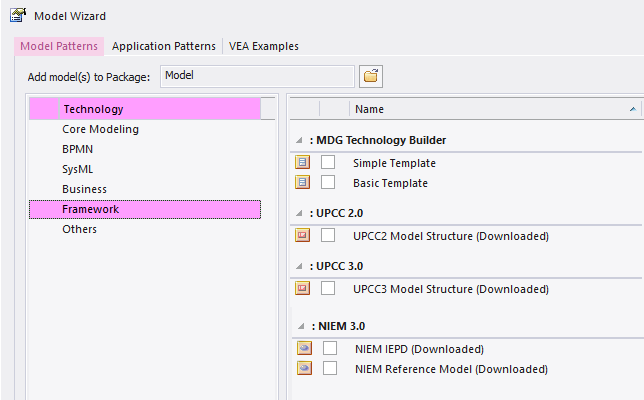644x400 pixels.
Task: Click the NIEM Reference Model icon
Action: [304, 369]
